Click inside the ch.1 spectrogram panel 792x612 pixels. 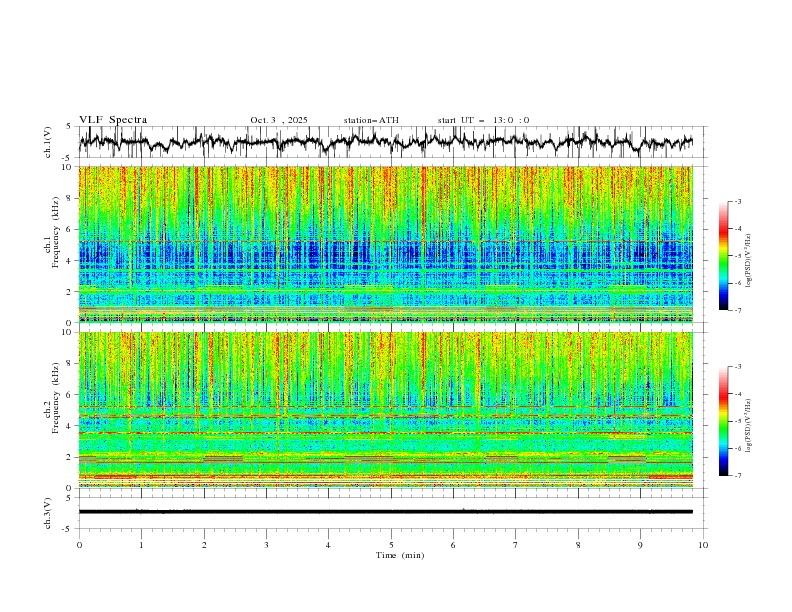pyautogui.click(x=386, y=244)
